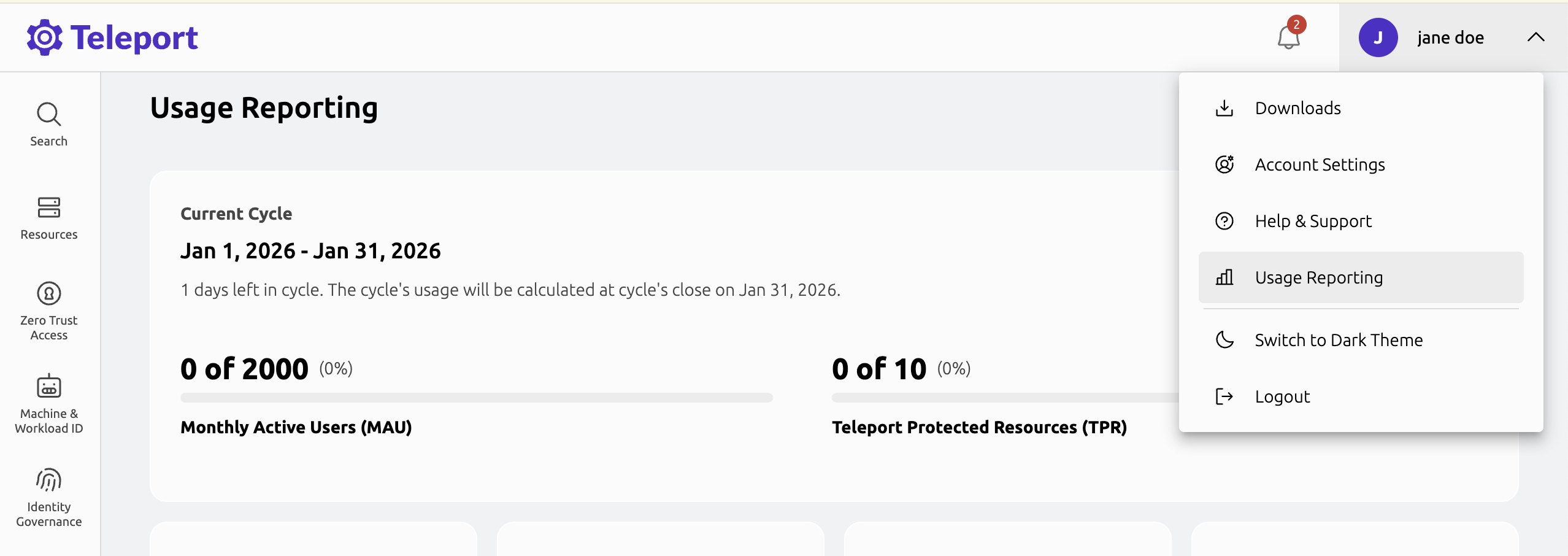
Task: Choose Help & Support in menu
Action: [x=1313, y=221]
